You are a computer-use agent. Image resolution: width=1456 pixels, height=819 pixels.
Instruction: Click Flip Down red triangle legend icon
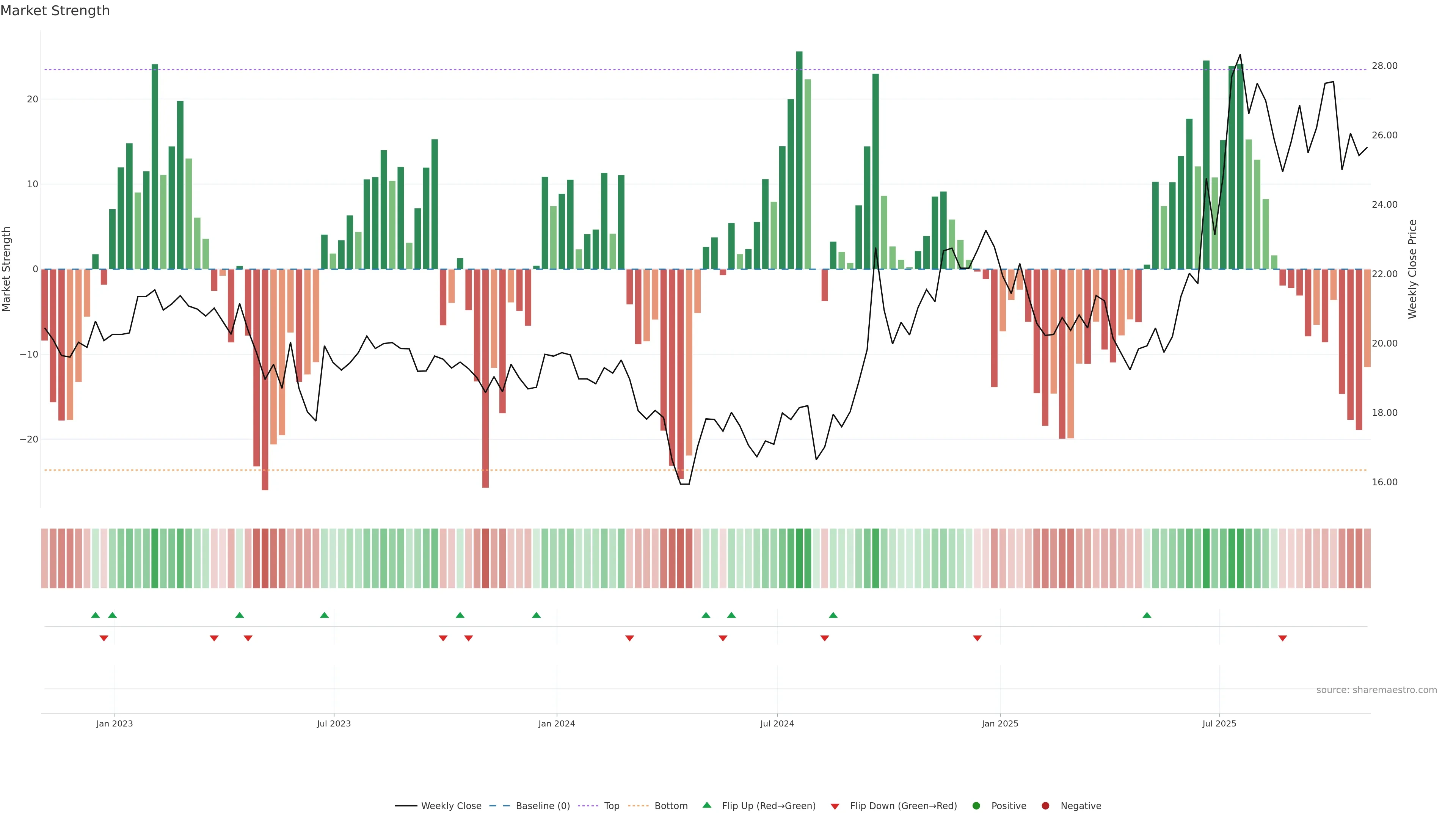coord(835,806)
